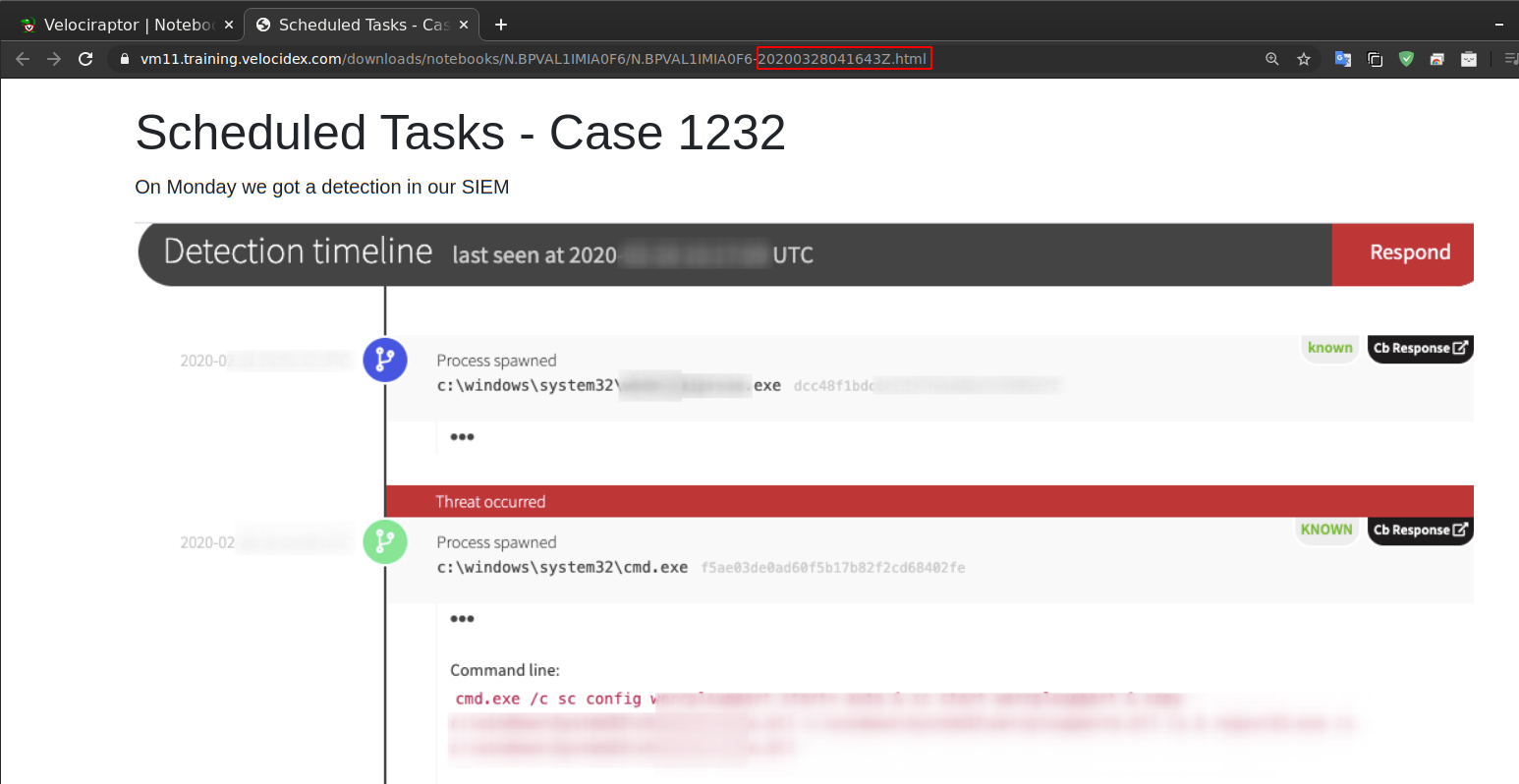Screen dimensions: 1519x784
Task: Reload the current page
Action: (x=85, y=59)
